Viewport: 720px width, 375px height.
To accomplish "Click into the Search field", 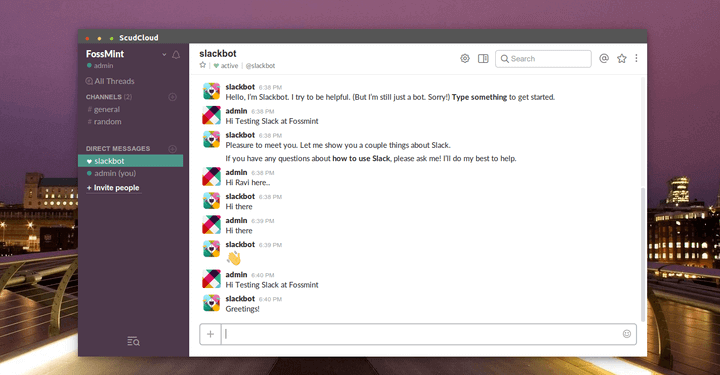I will click(x=543, y=59).
